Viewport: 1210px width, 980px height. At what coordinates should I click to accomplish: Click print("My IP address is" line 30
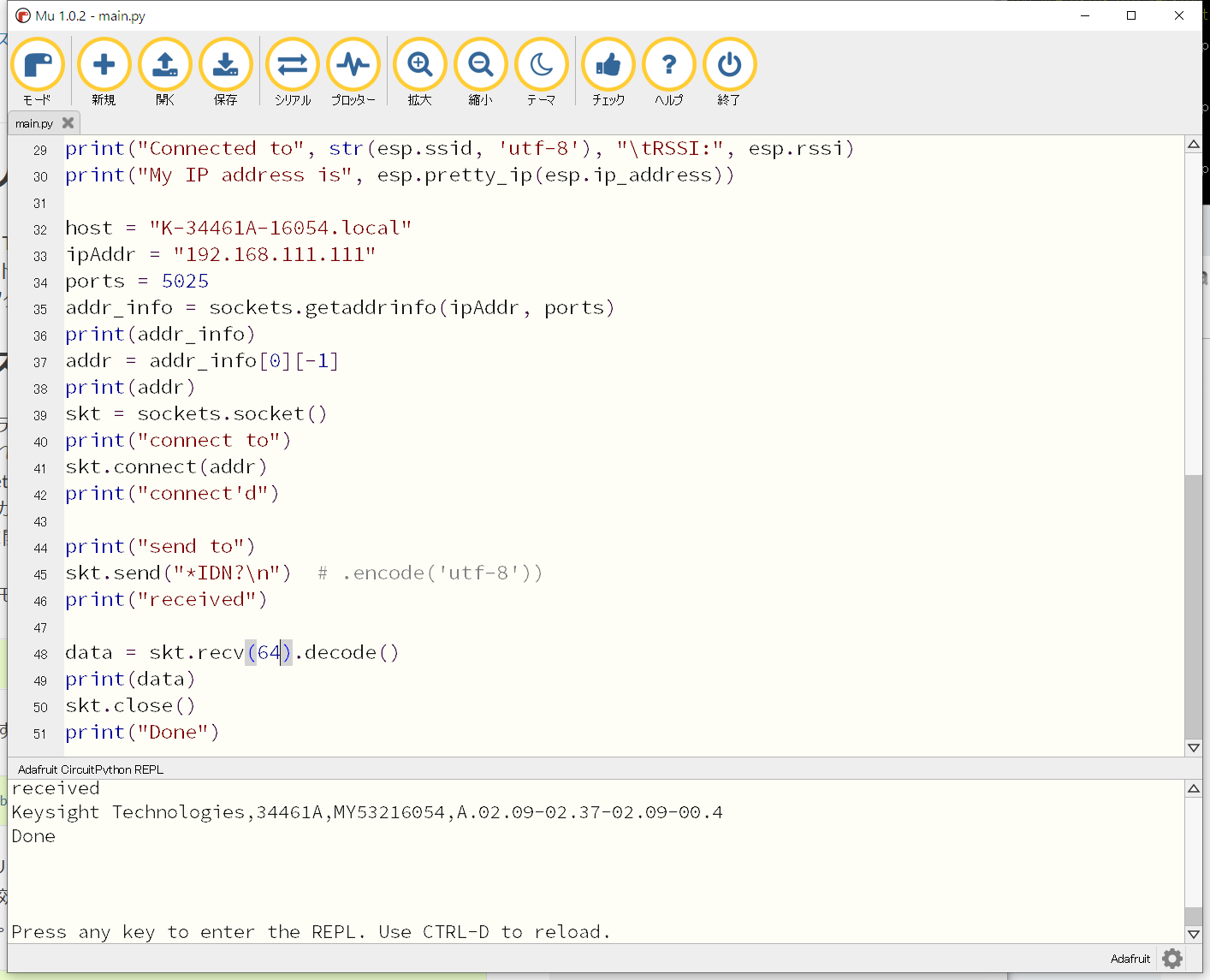click(x=400, y=175)
